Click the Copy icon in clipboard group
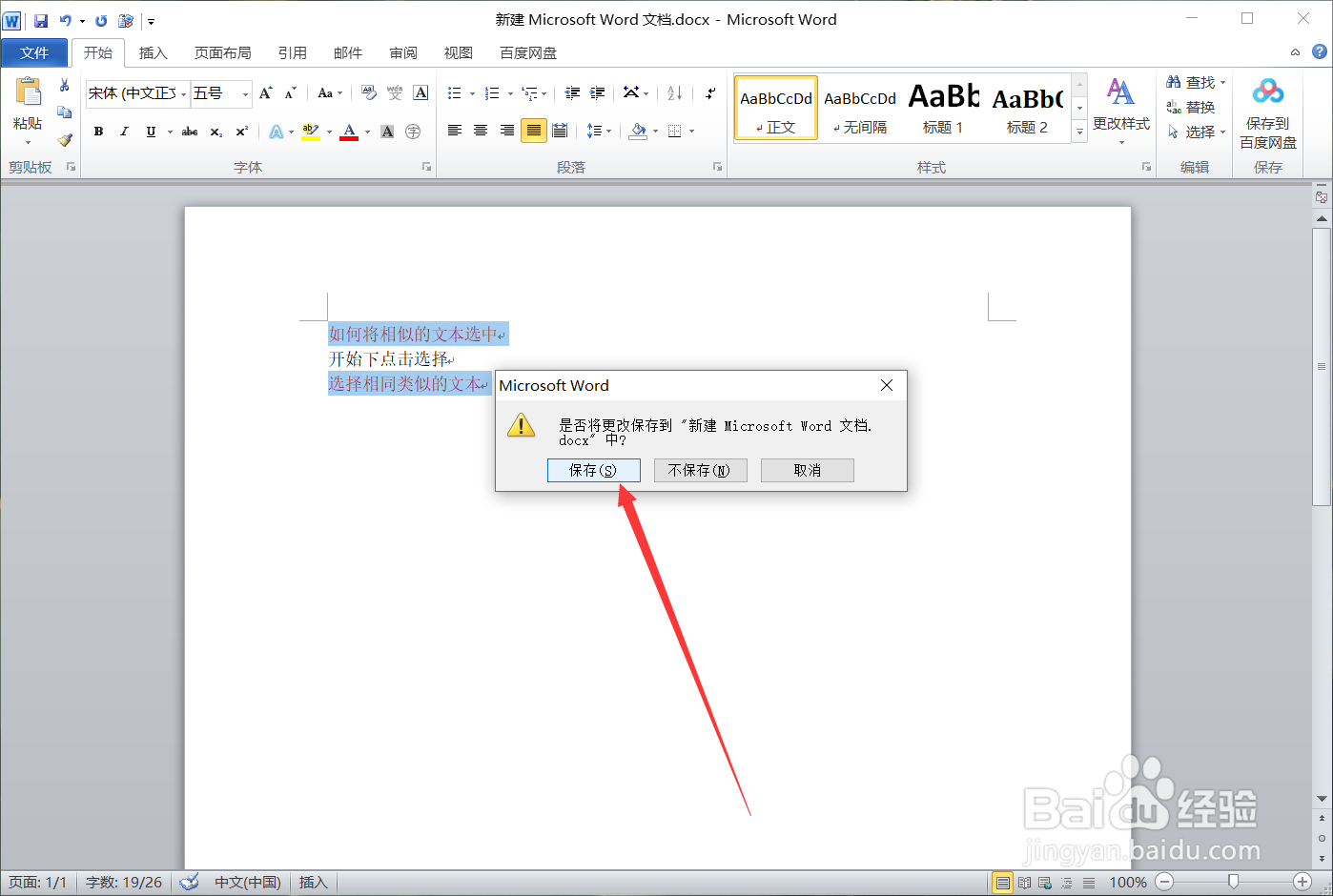This screenshot has width=1333, height=896. click(x=64, y=112)
